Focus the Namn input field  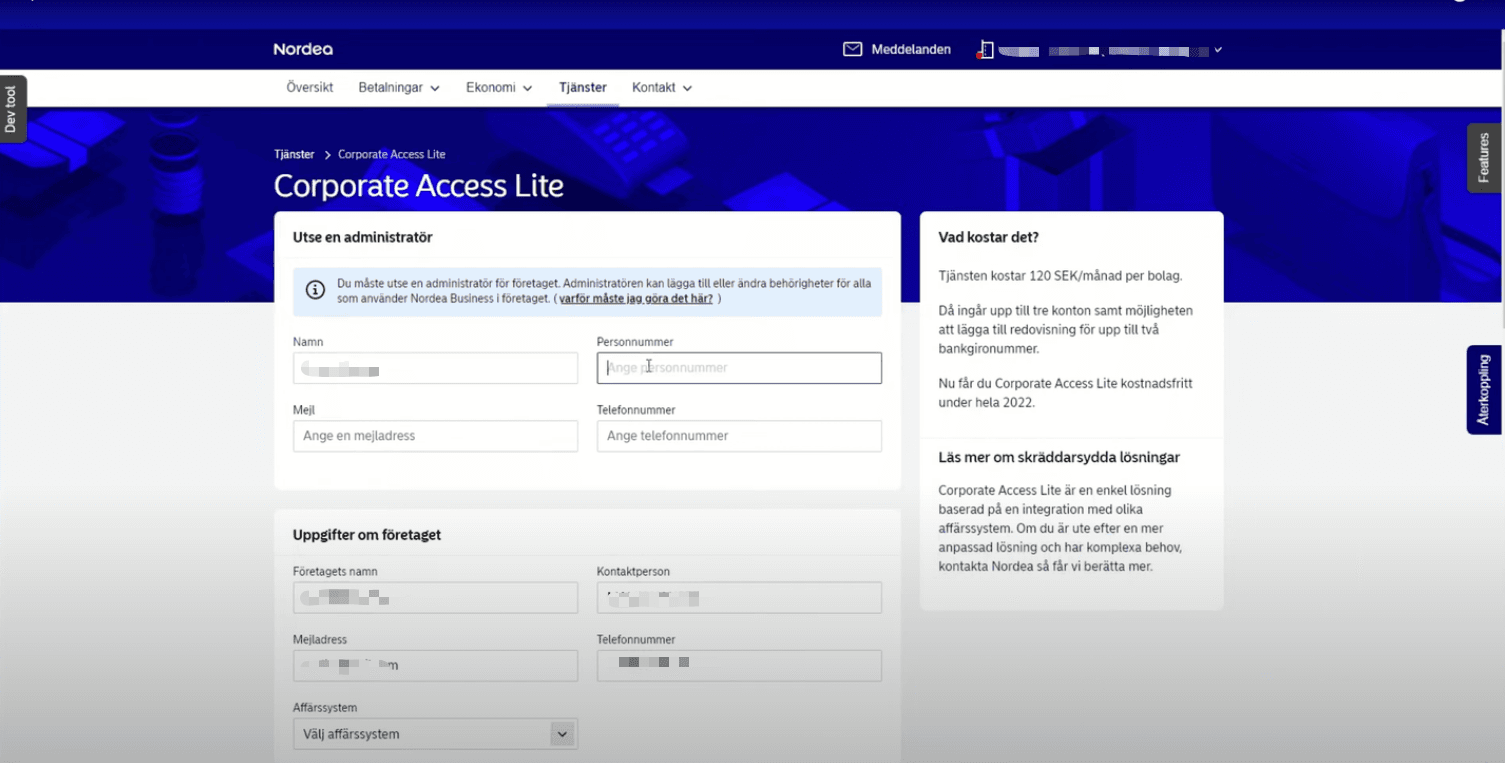tap(435, 368)
